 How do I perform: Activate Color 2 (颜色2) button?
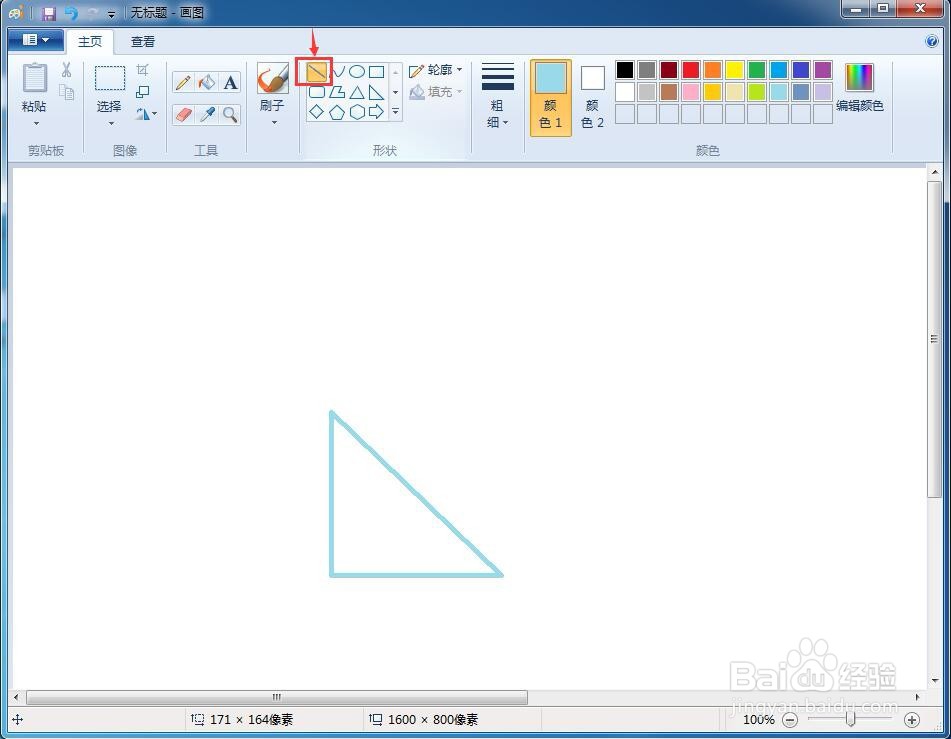[x=593, y=97]
